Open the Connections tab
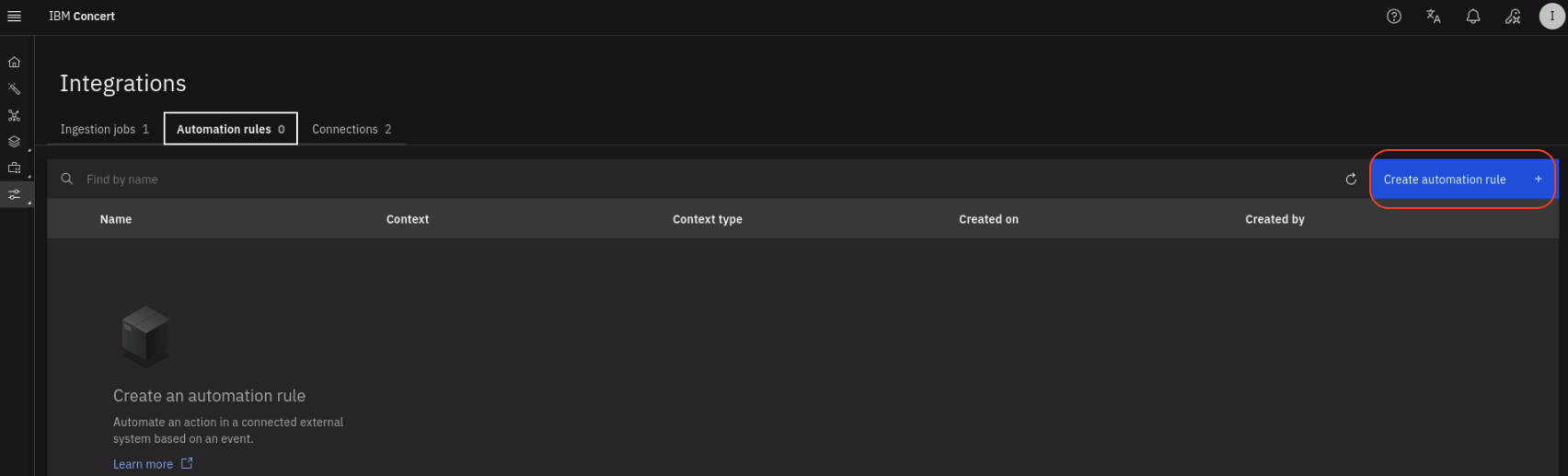The width and height of the screenshot is (1568, 476). pos(352,129)
